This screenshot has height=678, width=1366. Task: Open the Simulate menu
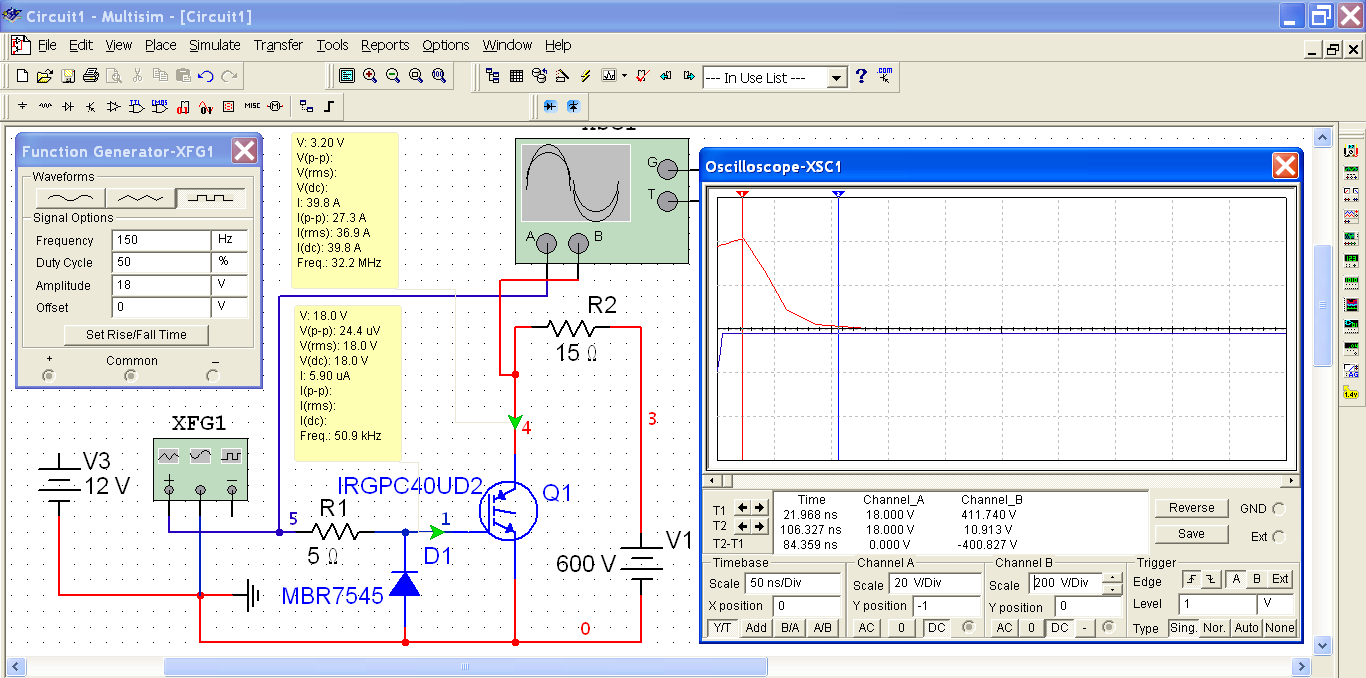(x=215, y=45)
